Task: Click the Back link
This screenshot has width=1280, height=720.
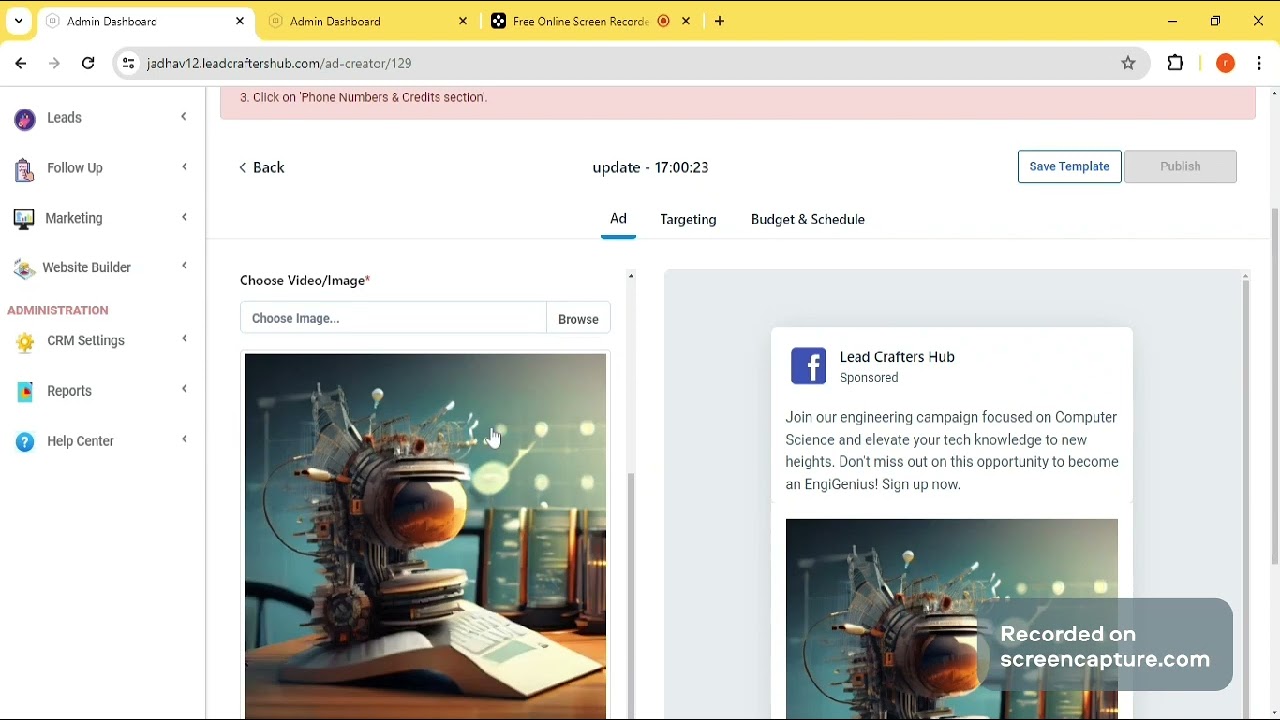Action: coord(262,168)
